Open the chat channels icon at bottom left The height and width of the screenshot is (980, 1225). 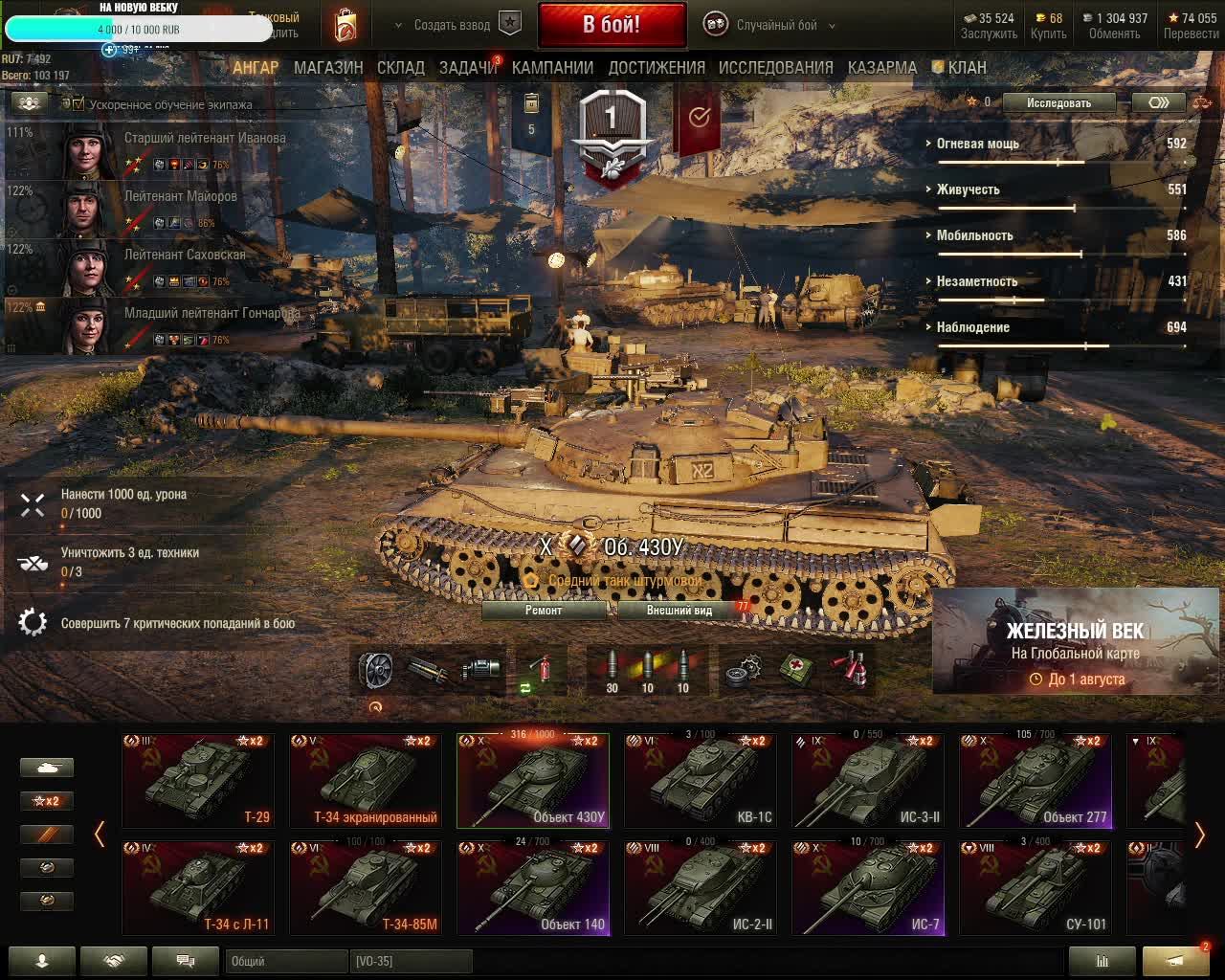coord(186,961)
